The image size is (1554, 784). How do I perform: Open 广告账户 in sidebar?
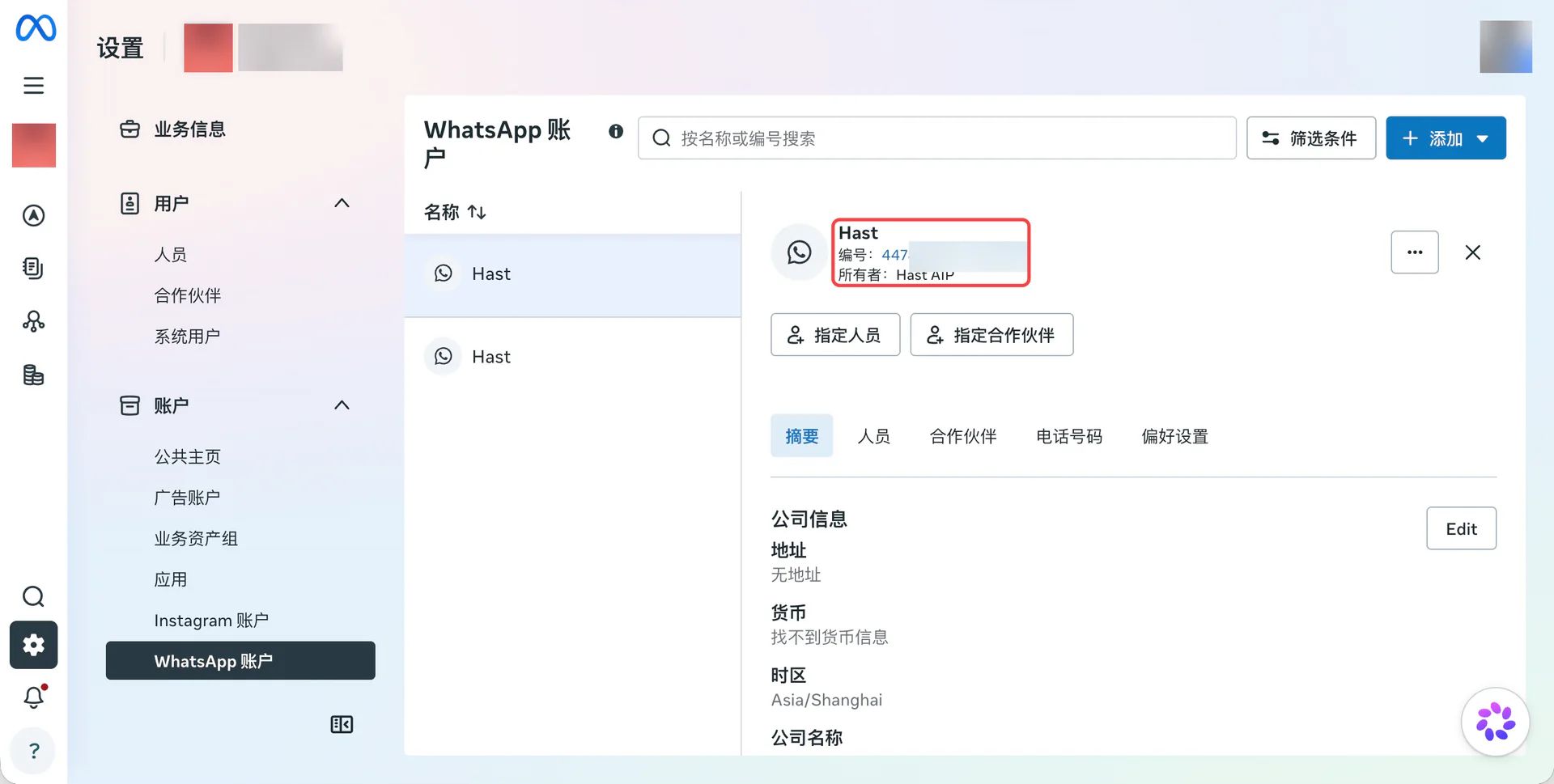187,498
